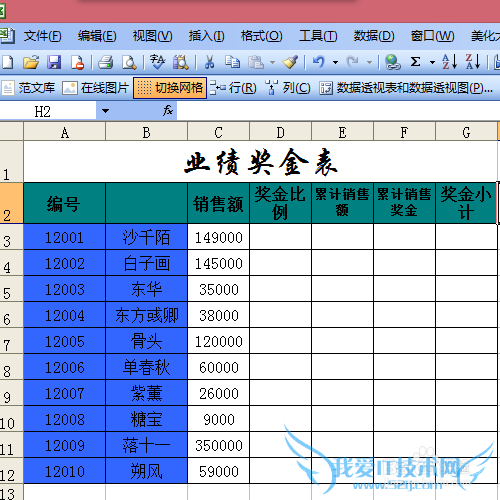Click the Research binoculars icon

click(181, 62)
